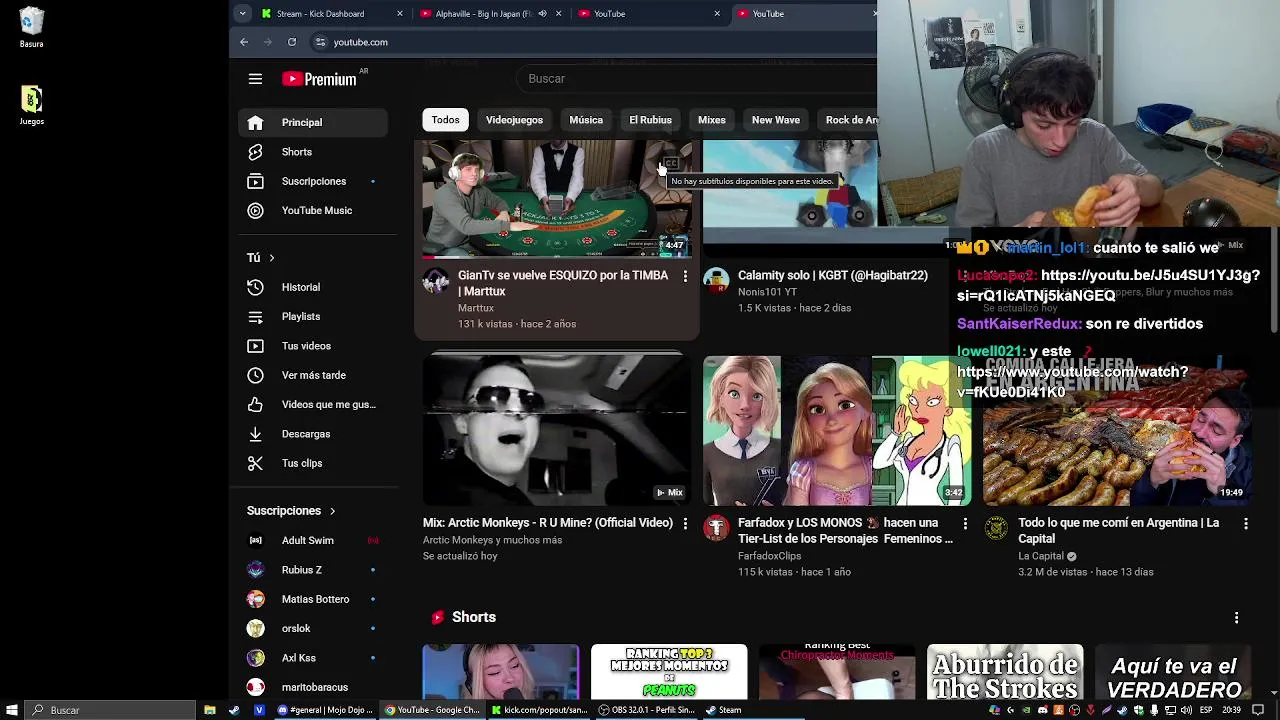Open Videos que me gustan list
This screenshot has width=1280, height=720.
[x=313, y=404]
